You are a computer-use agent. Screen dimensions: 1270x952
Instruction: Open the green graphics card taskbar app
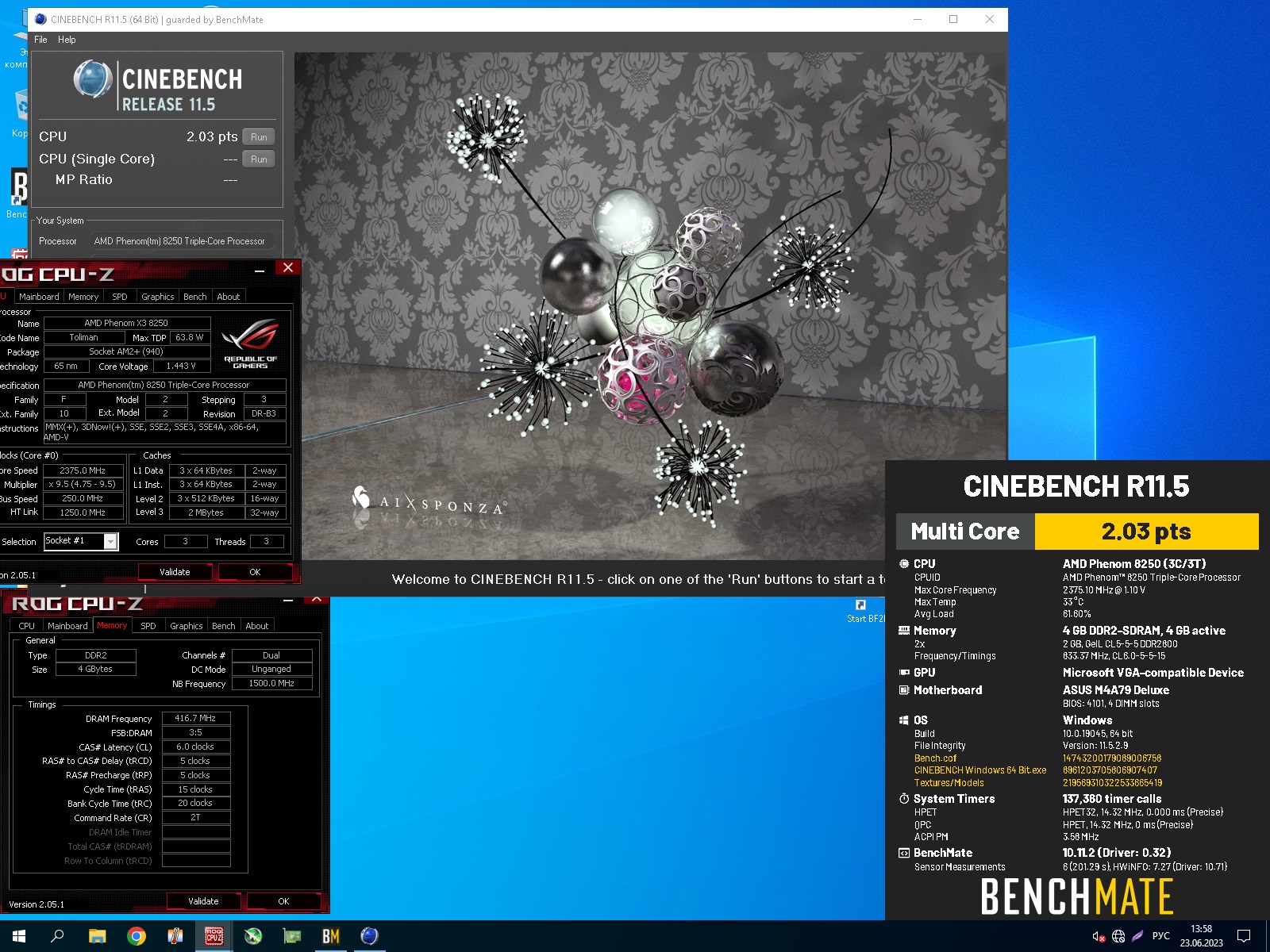[x=292, y=936]
